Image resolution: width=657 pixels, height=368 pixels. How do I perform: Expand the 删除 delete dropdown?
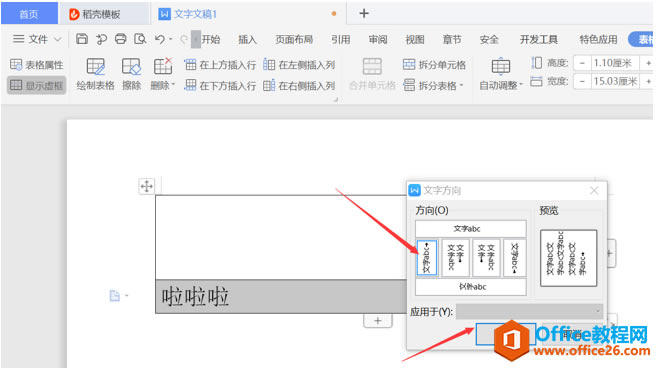tap(163, 85)
